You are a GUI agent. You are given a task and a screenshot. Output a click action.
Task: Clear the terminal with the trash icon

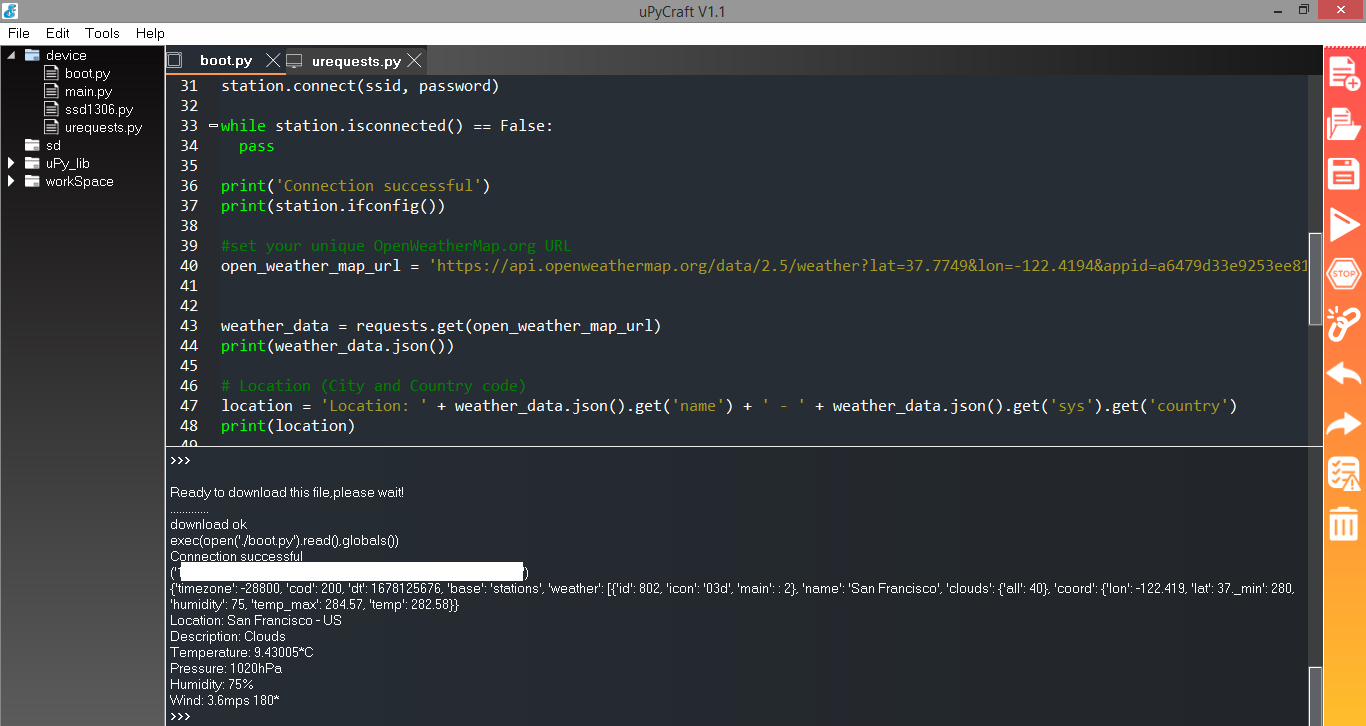tap(1343, 523)
